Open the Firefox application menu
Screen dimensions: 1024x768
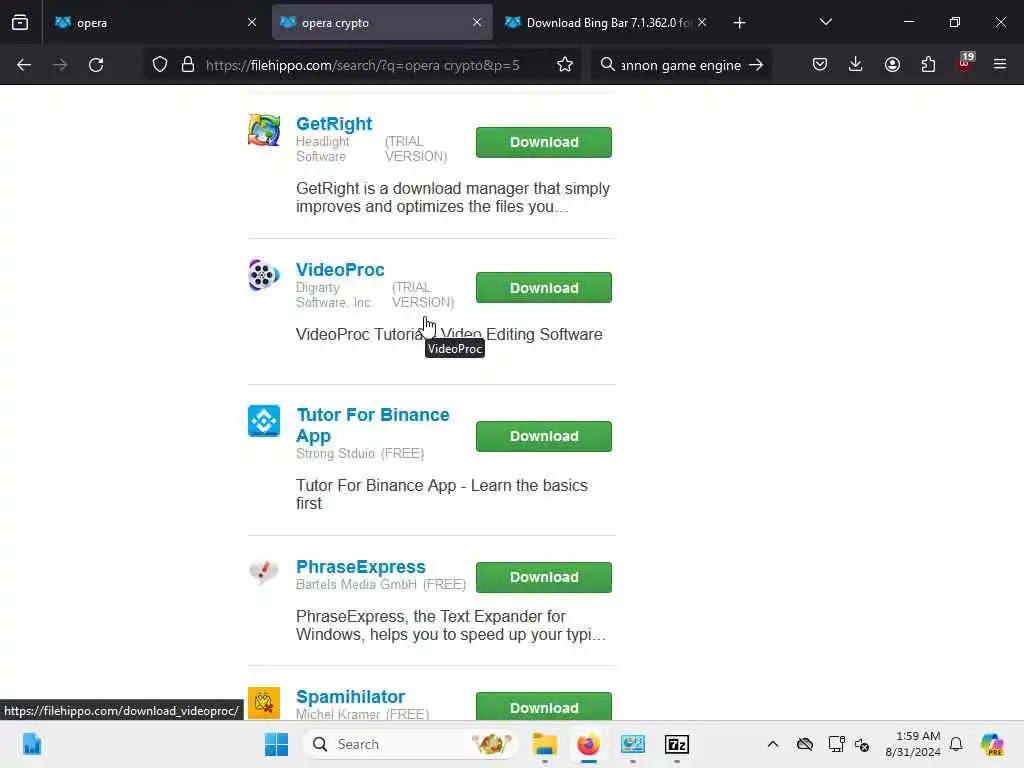click(1000, 64)
